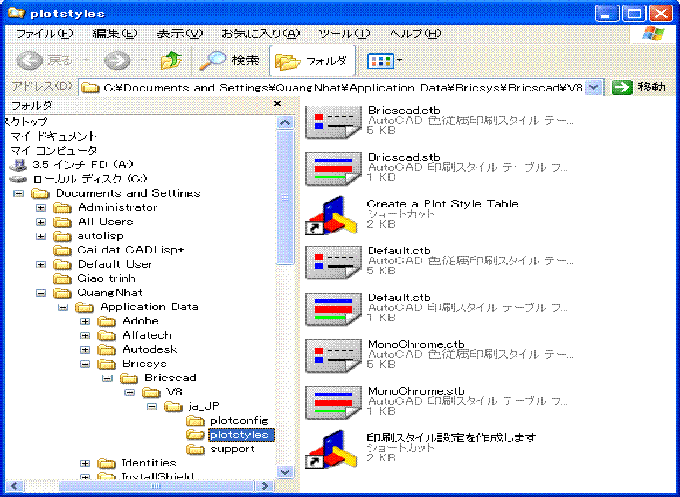Select the Default.stb file icon

pyautogui.click(x=333, y=309)
